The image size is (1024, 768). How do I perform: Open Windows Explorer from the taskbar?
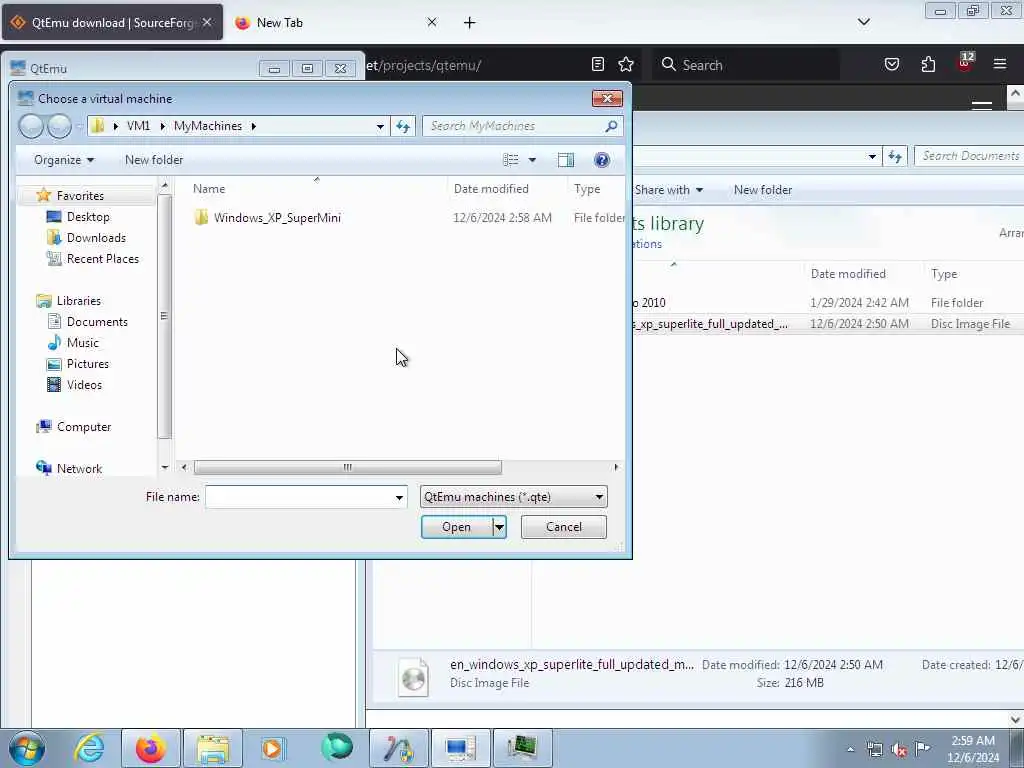(x=213, y=748)
